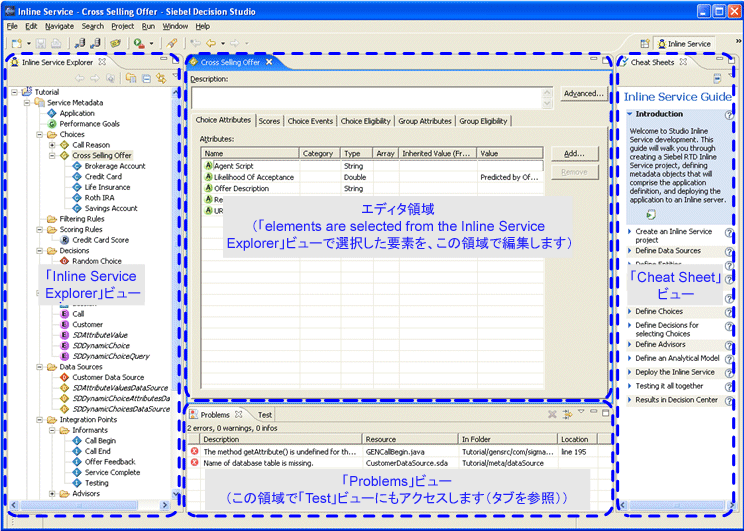The height and width of the screenshot is (531, 744).
Task: Select Customer Data Source in tree
Action: (108, 377)
